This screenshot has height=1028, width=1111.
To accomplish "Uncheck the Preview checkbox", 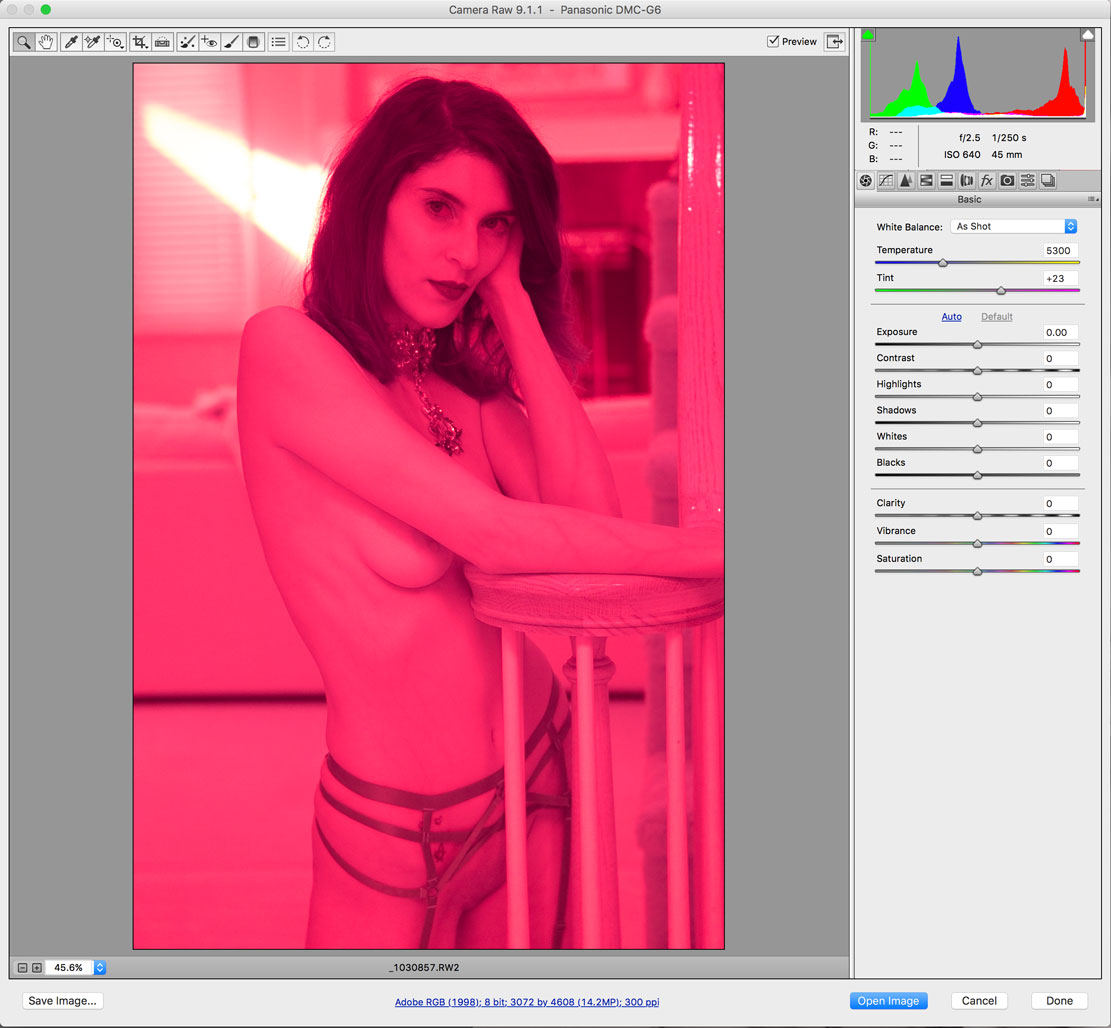I will tap(773, 41).
